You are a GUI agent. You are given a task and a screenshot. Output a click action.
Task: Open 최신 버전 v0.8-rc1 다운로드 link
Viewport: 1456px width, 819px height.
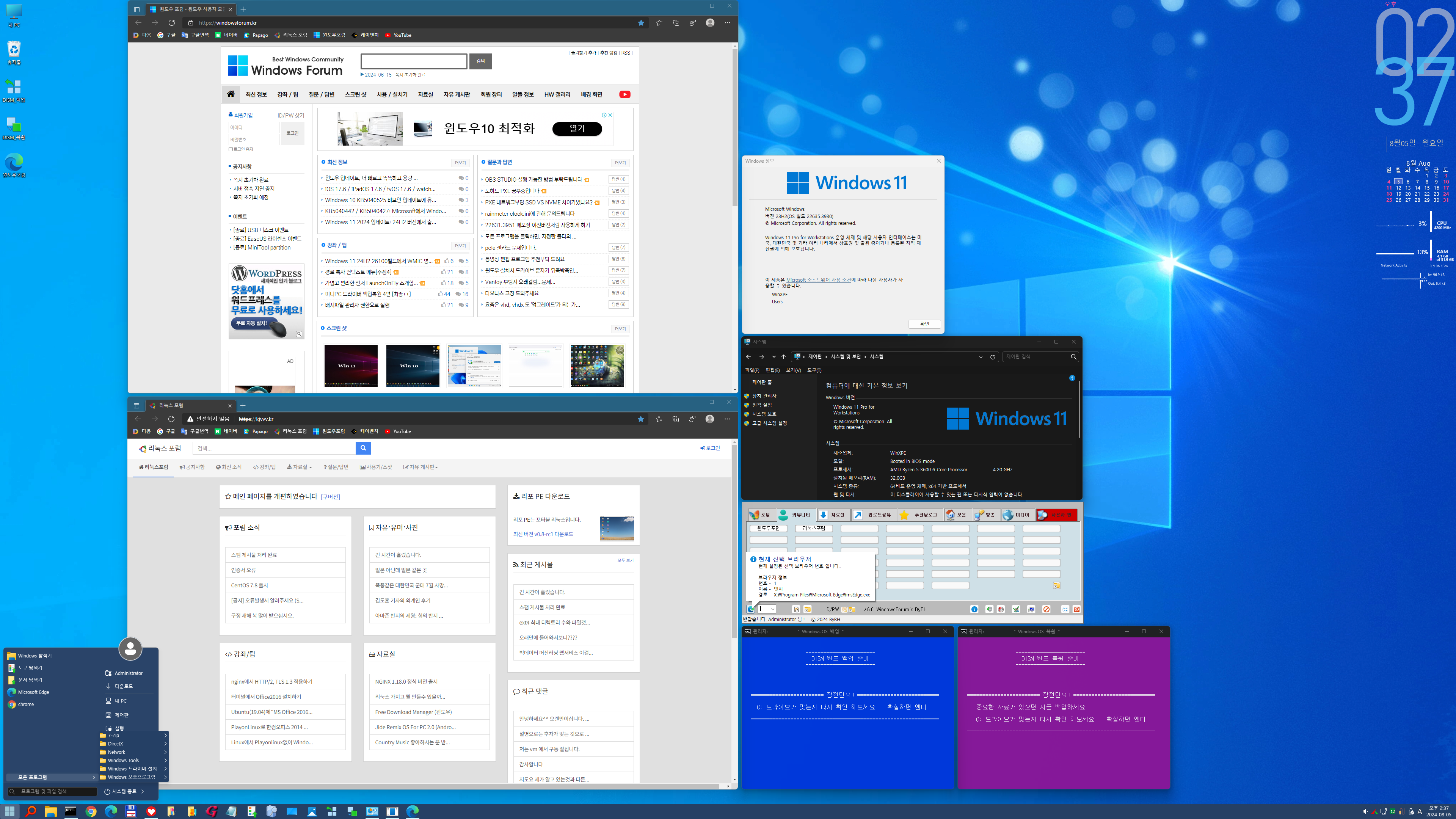pyautogui.click(x=543, y=534)
